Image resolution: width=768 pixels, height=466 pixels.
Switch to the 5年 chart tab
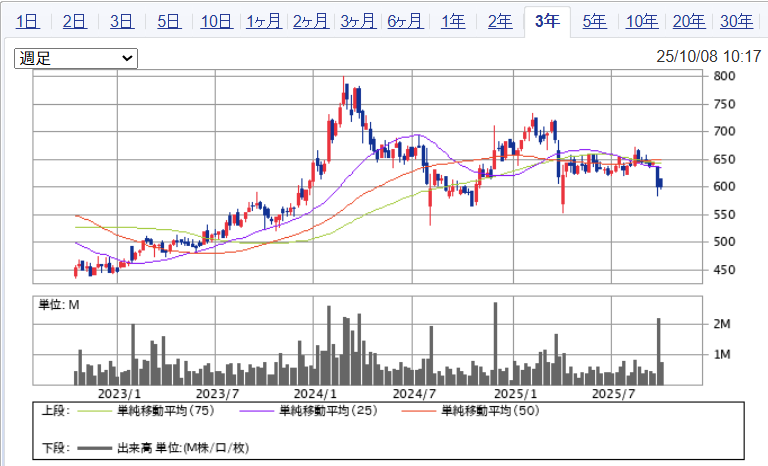(x=594, y=21)
